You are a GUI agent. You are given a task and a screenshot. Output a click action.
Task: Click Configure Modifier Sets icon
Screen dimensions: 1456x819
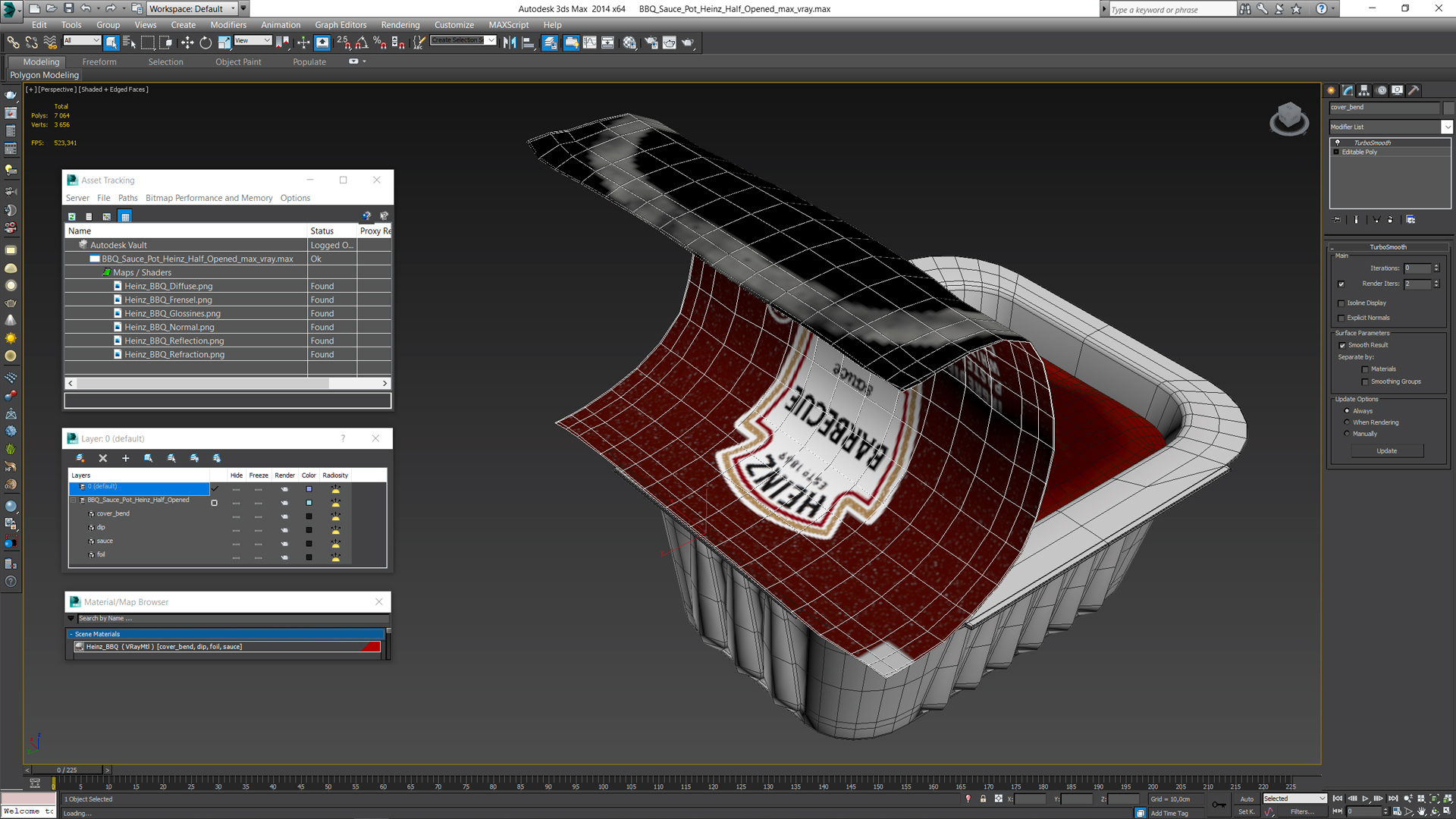pos(1410,219)
